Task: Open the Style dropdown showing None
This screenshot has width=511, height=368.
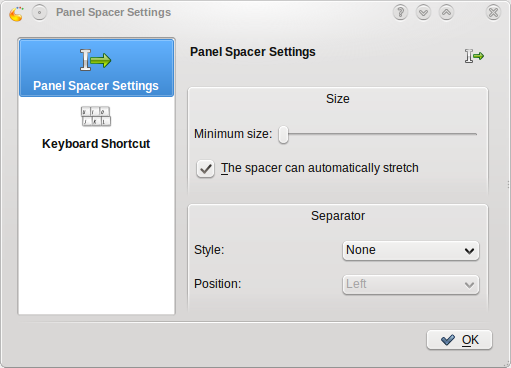Action: click(411, 250)
